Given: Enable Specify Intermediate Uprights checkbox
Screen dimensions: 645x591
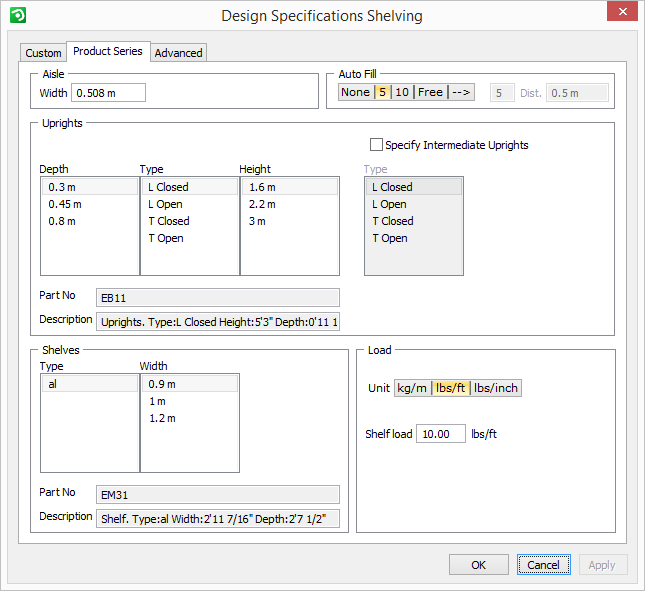Looking at the screenshot, I should pos(377,145).
